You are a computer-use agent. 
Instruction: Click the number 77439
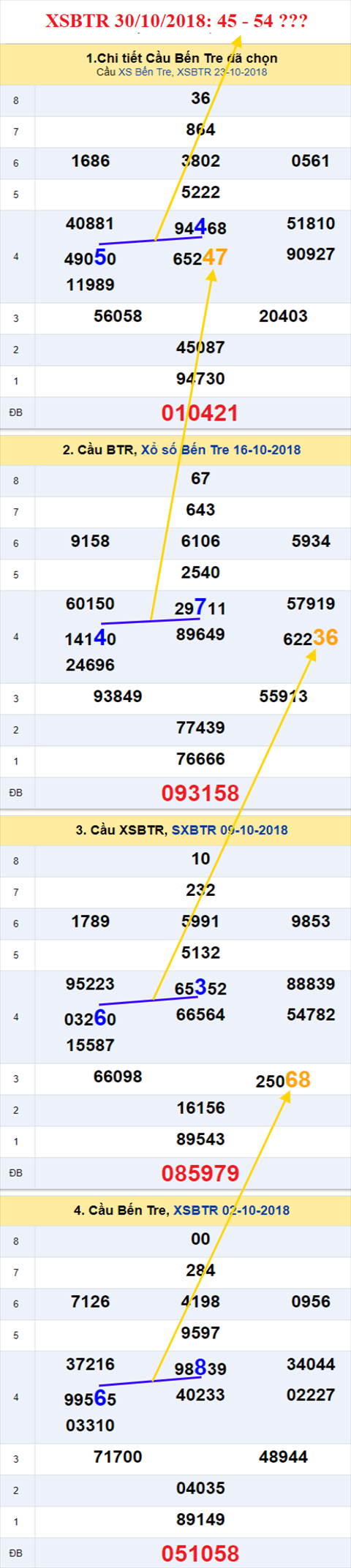click(200, 728)
